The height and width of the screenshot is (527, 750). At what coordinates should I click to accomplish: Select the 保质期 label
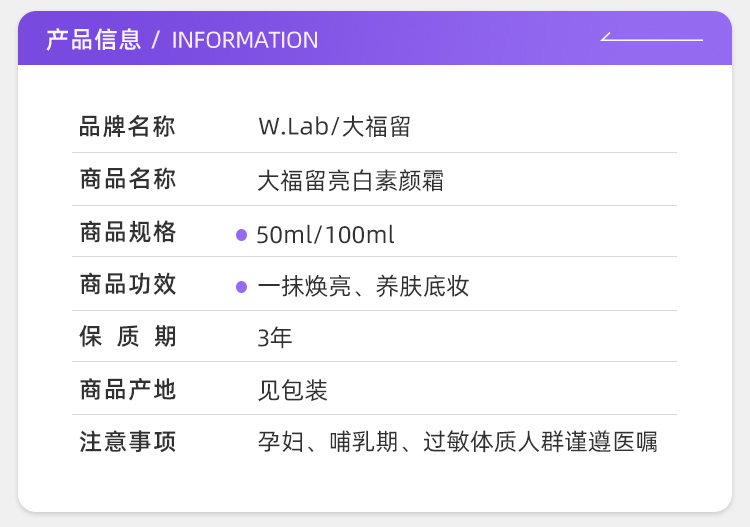pyautogui.click(x=128, y=337)
